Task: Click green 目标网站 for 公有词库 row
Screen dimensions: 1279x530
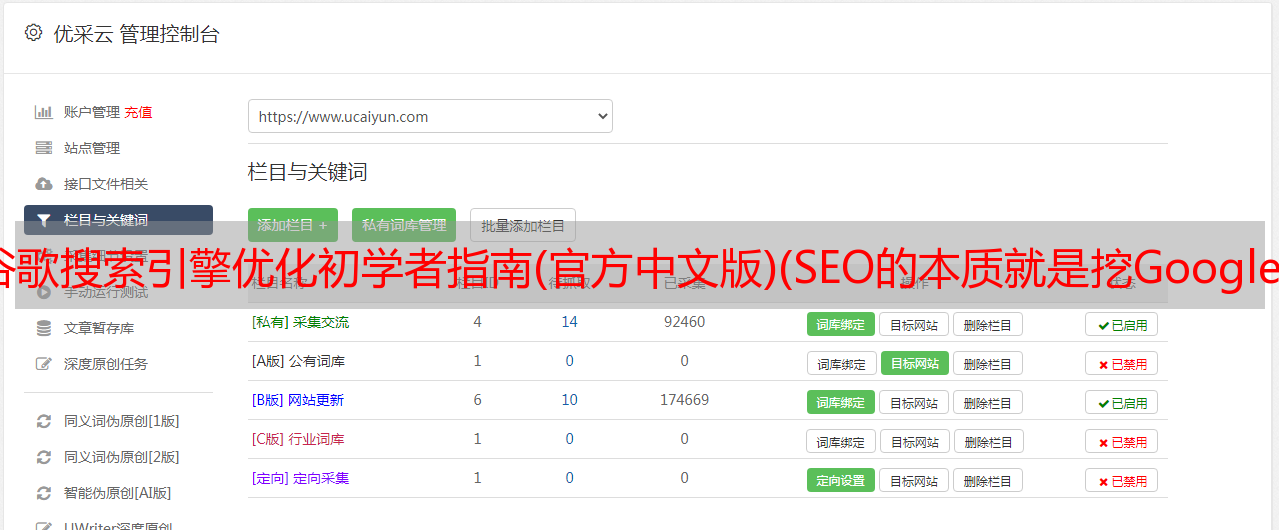Action: click(x=914, y=363)
